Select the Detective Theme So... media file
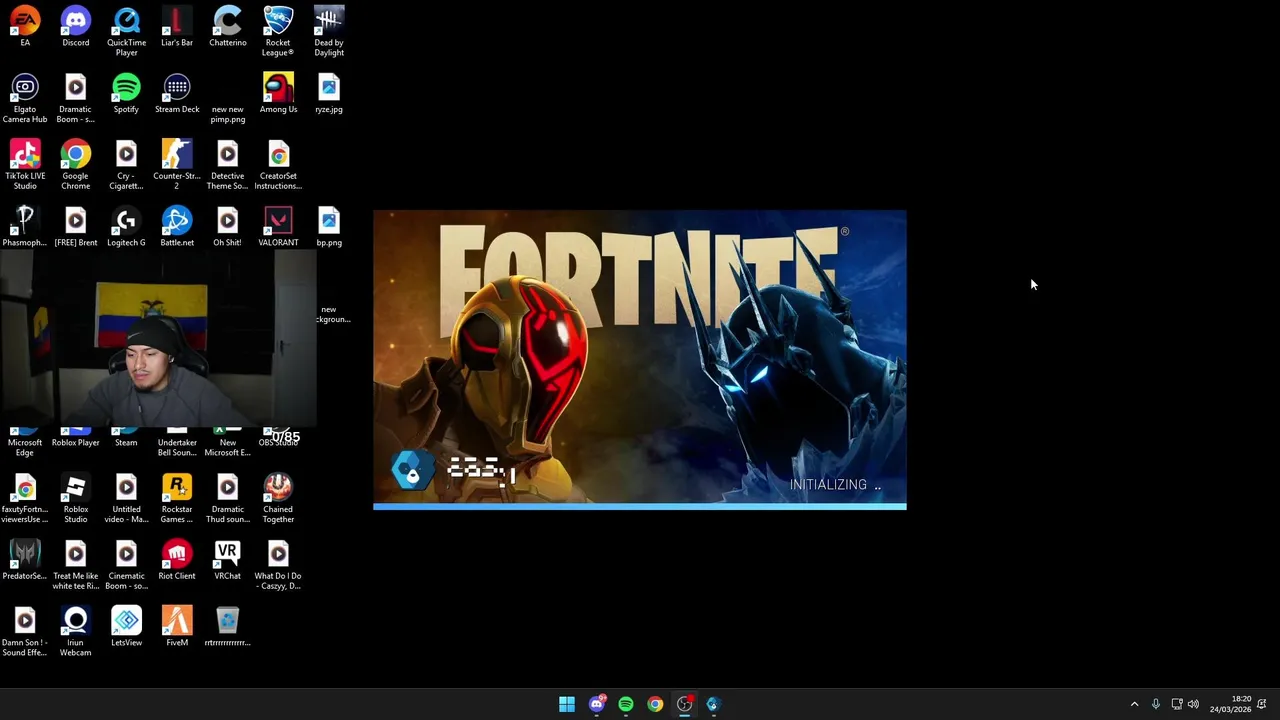 227,165
